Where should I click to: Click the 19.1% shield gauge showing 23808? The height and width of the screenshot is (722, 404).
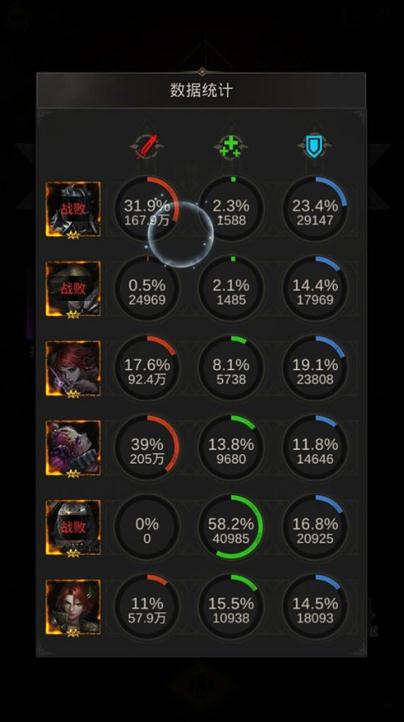point(315,368)
